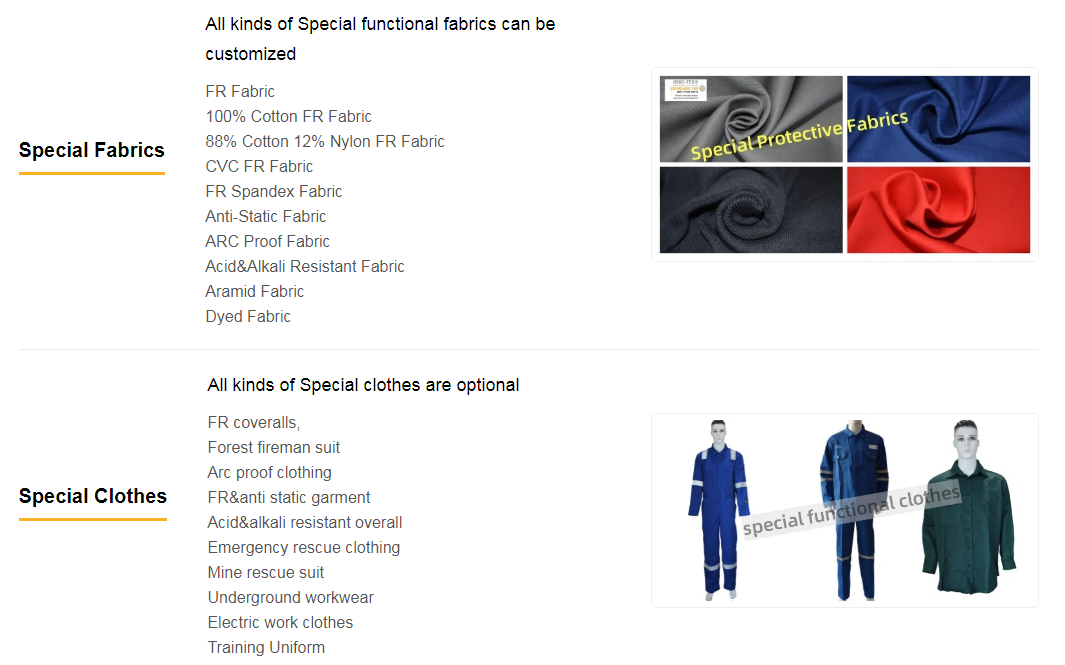Open 88% Cotton 12% Nylon FR Fabric
Image resolution: width=1065 pixels, height=665 pixels.
point(325,142)
